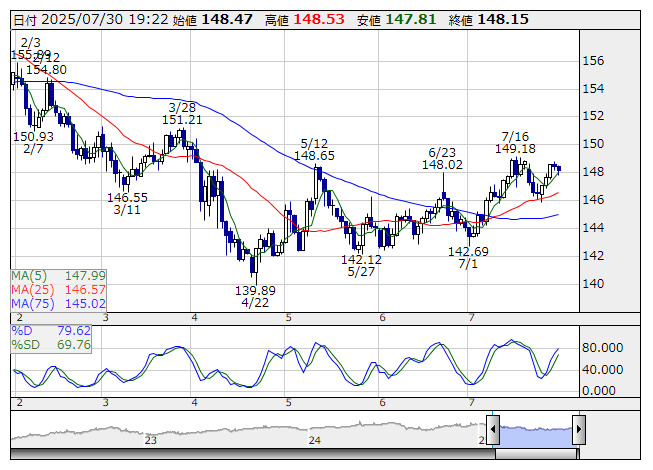Click the 終値 148.15 closing price

click(x=489, y=20)
